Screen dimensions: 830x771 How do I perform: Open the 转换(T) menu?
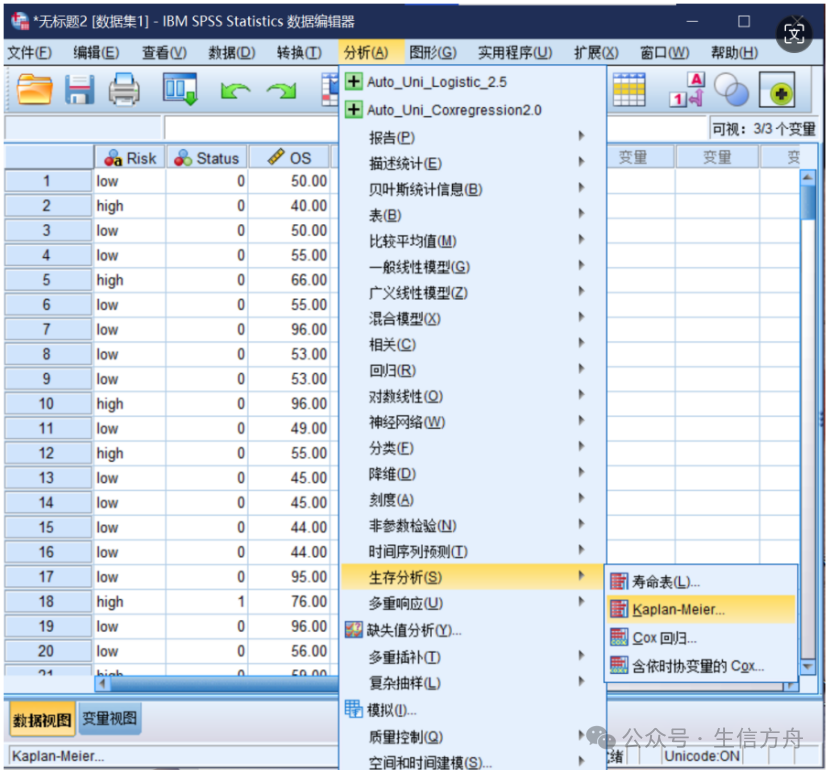coord(299,52)
